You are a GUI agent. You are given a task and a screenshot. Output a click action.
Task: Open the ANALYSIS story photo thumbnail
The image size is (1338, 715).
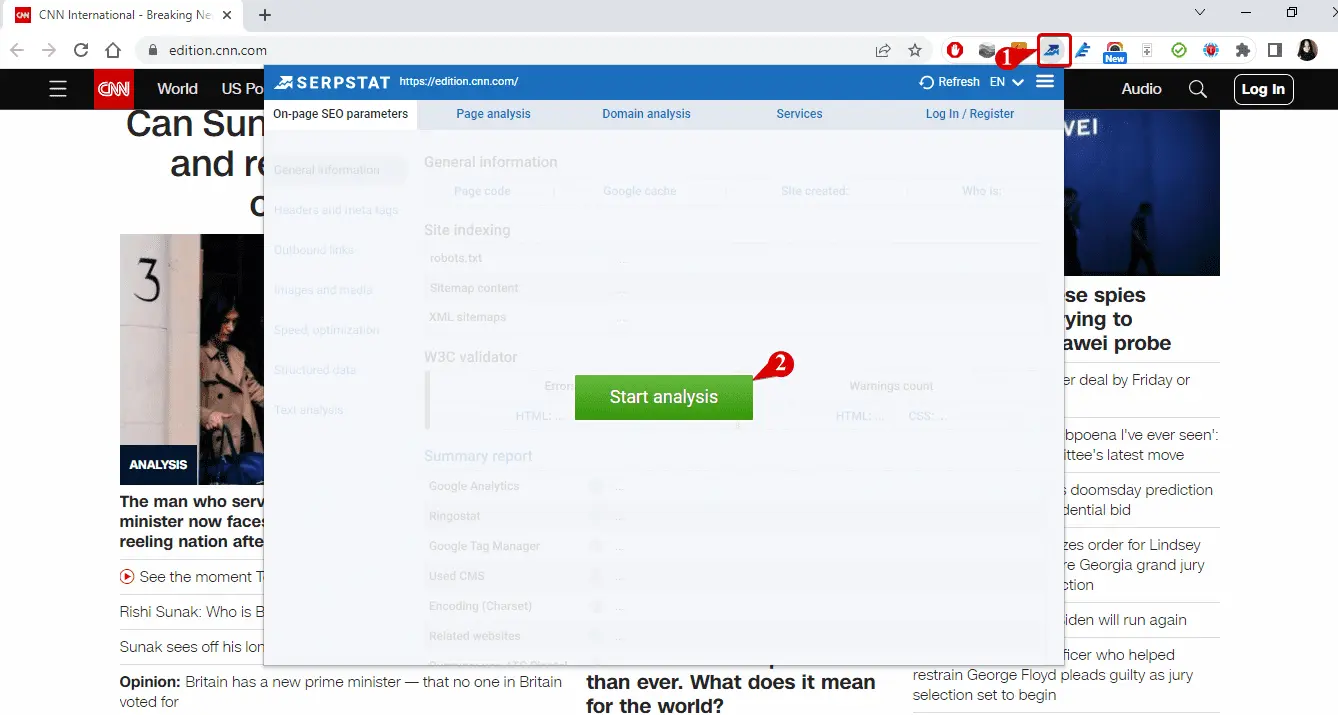pyautogui.click(x=192, y=360)
